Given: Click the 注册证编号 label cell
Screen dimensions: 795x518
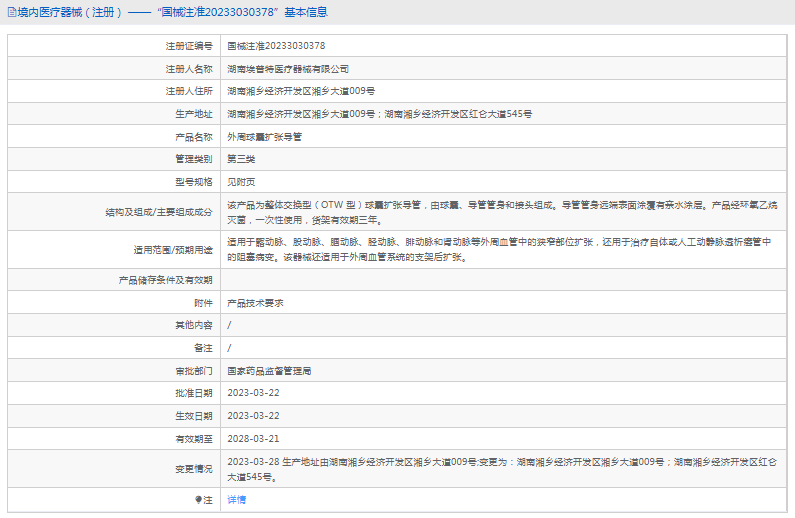Looking at the screenshot, I should 189,46.
